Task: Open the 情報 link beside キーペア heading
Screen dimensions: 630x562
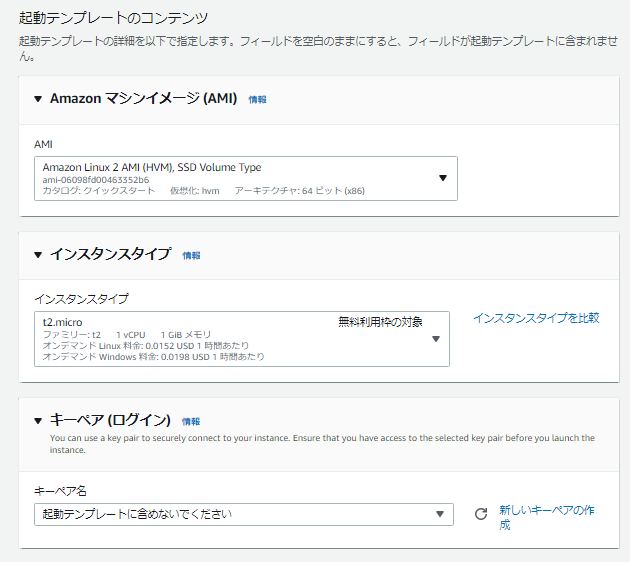Action: (191, 421)
